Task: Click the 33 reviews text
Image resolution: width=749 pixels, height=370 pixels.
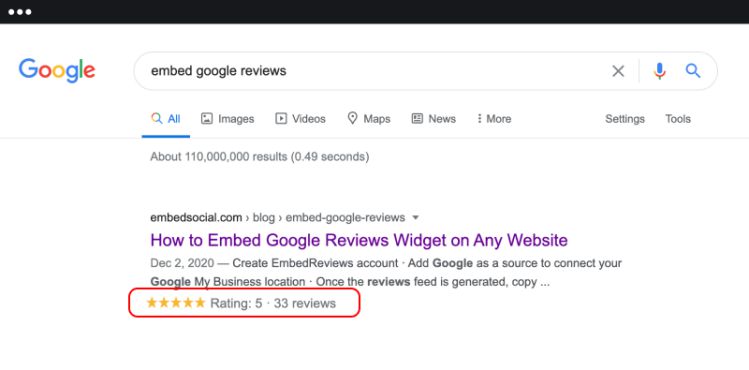Action: tap(305, 303)
